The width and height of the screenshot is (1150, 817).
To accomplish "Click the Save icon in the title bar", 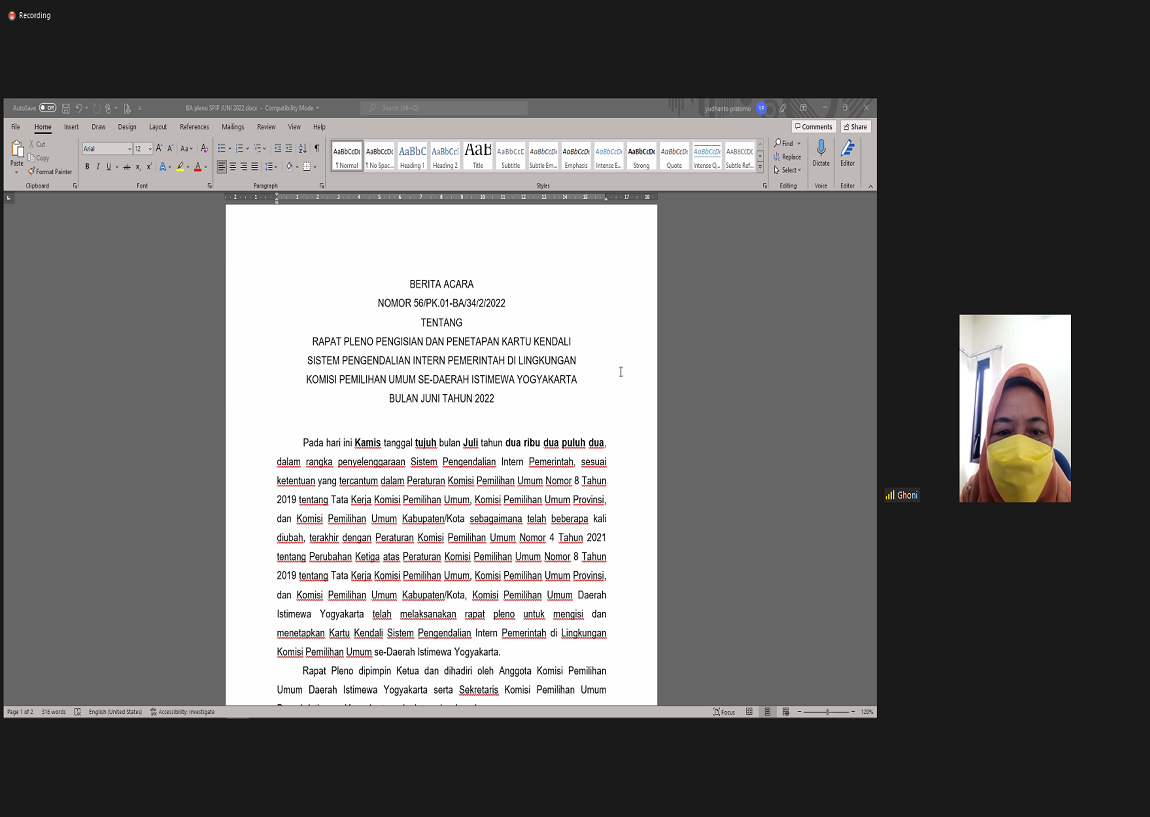I will [x=66, y=108].
